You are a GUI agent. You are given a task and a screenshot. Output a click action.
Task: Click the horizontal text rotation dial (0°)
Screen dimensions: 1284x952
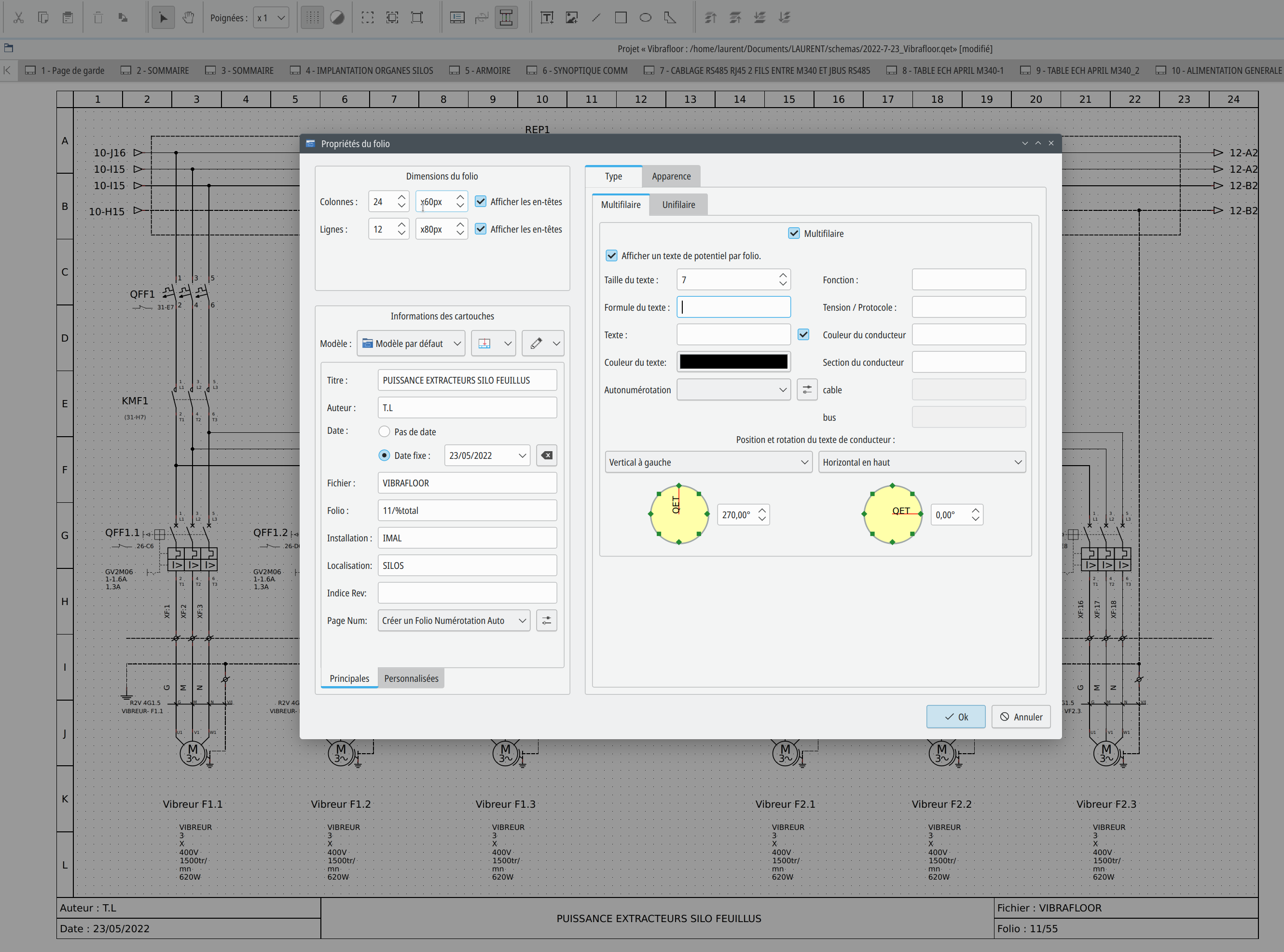pyautogui.click(x=892, y=514)
